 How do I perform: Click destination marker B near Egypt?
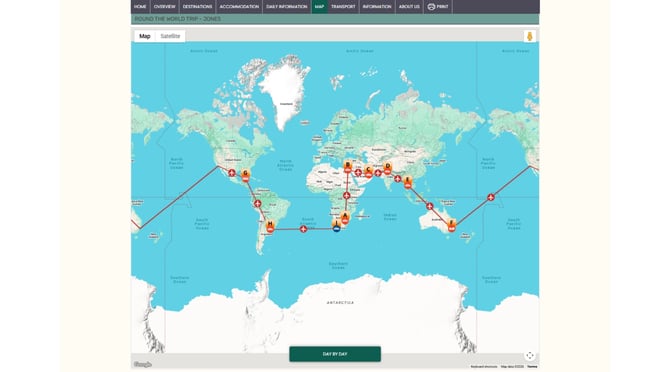pos(348,167)
